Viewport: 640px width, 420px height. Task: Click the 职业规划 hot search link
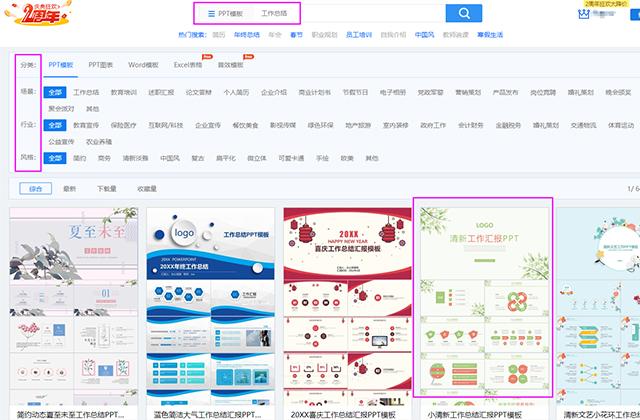coord(324,35)
